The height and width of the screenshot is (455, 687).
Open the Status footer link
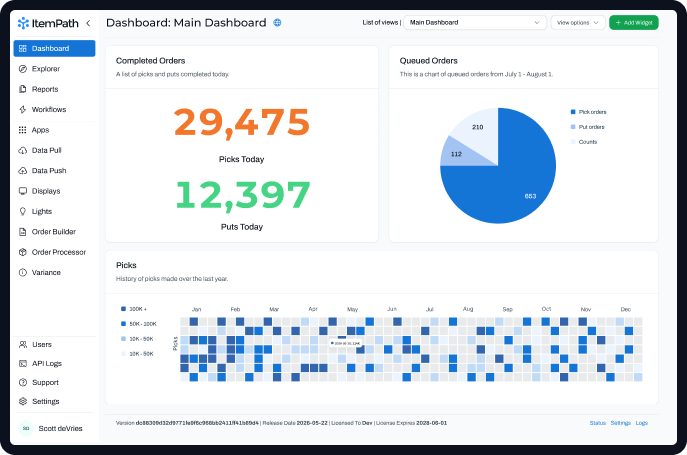[x=597, y=423]
